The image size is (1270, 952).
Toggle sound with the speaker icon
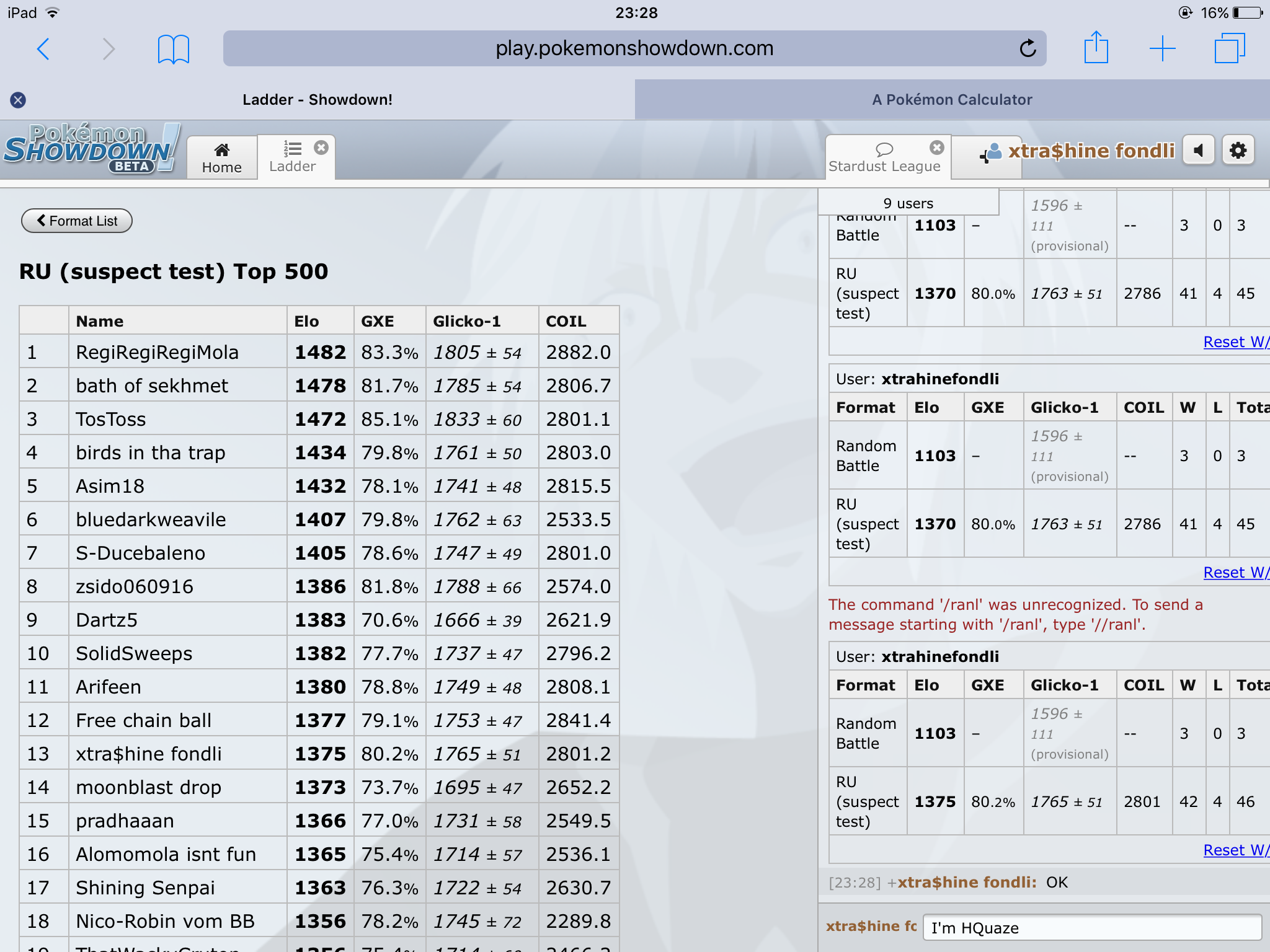point(1198,151)
